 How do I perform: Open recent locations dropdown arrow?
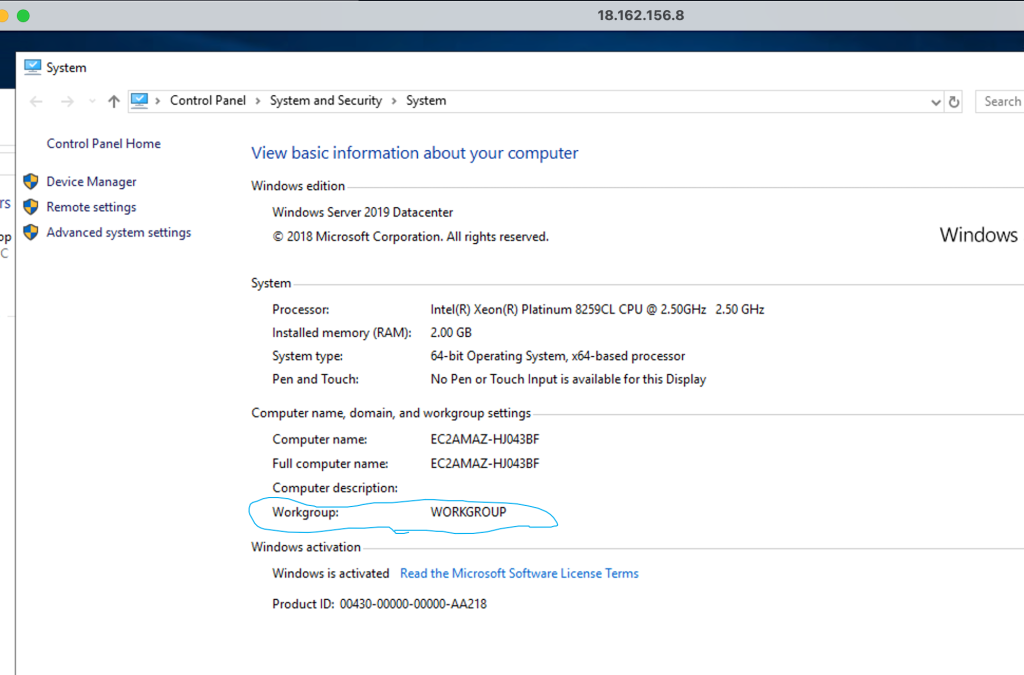[92, 101]
